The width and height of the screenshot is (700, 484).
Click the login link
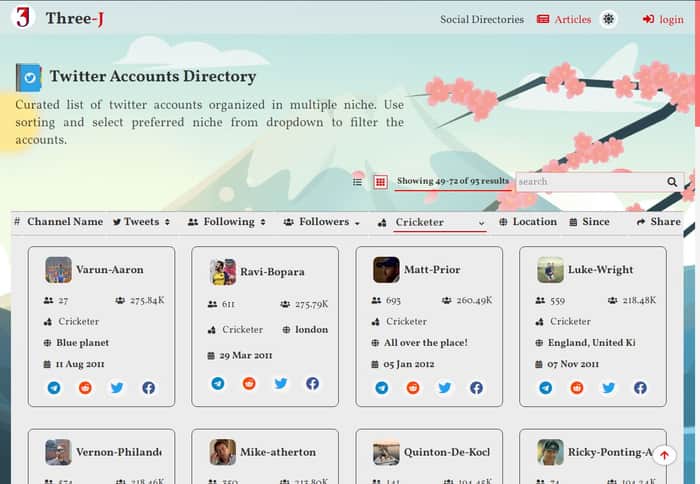coord(663,19)
